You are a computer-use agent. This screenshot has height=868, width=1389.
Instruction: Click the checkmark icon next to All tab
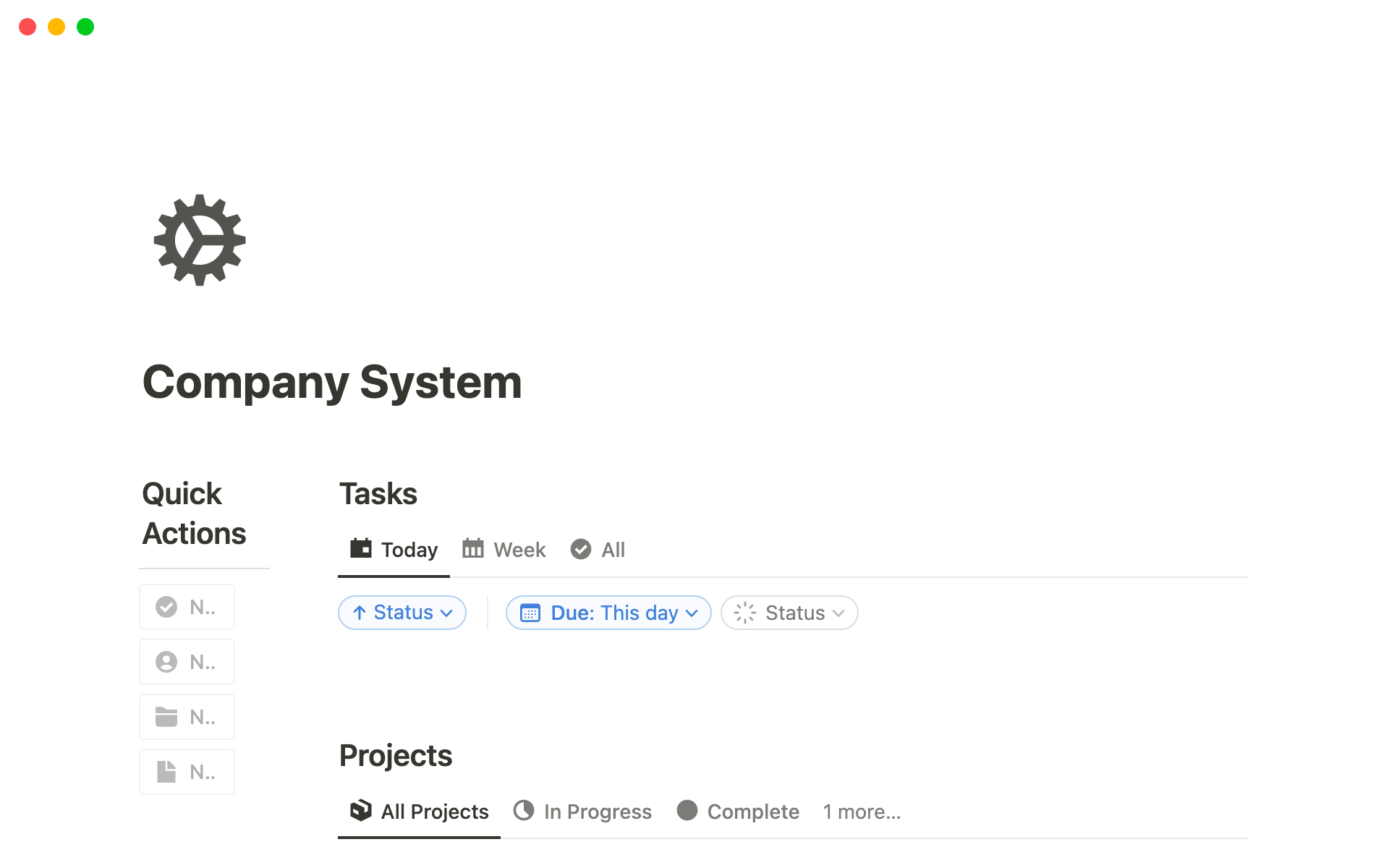580,548
